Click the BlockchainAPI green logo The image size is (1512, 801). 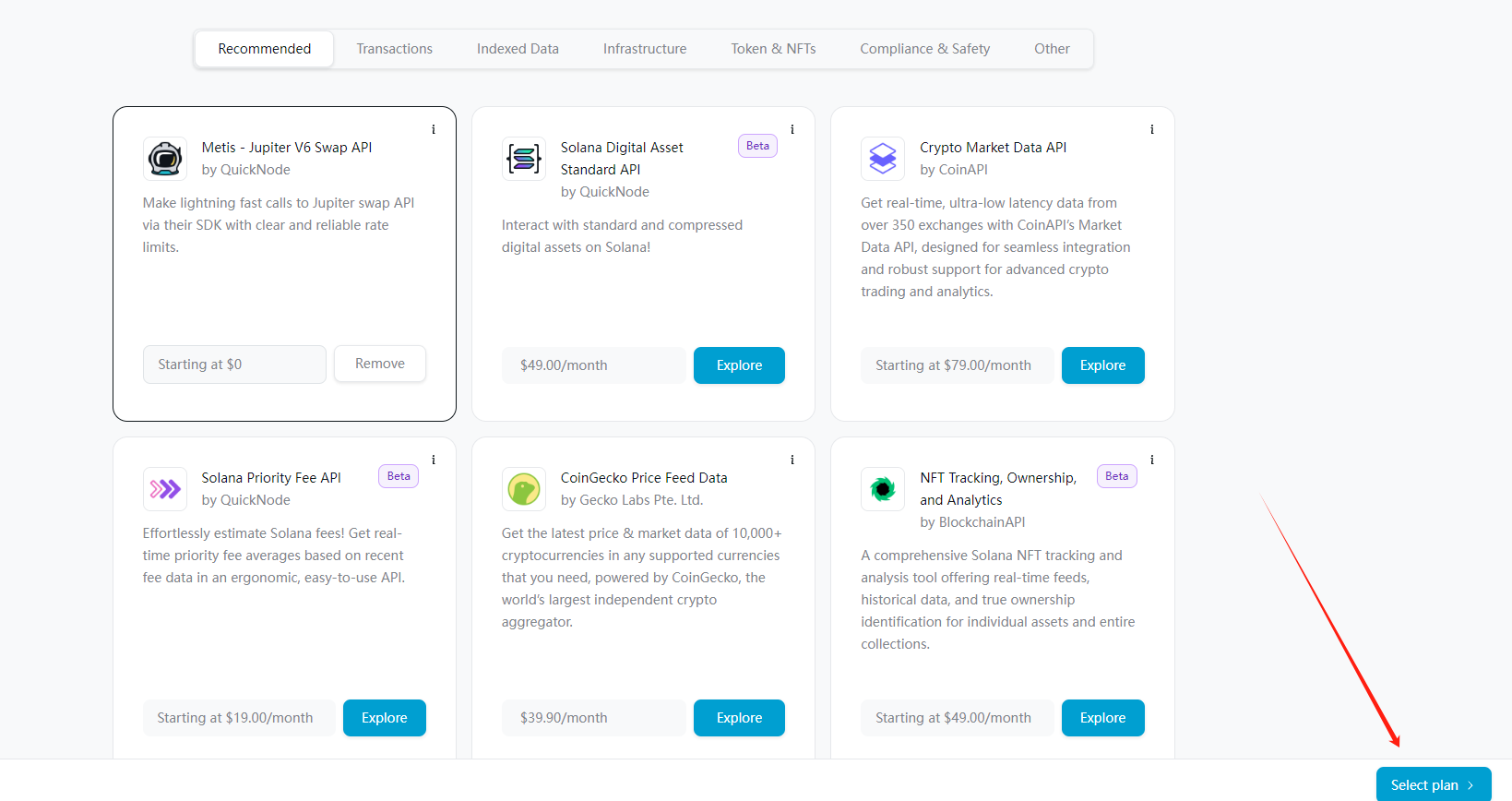click(883, 489)
